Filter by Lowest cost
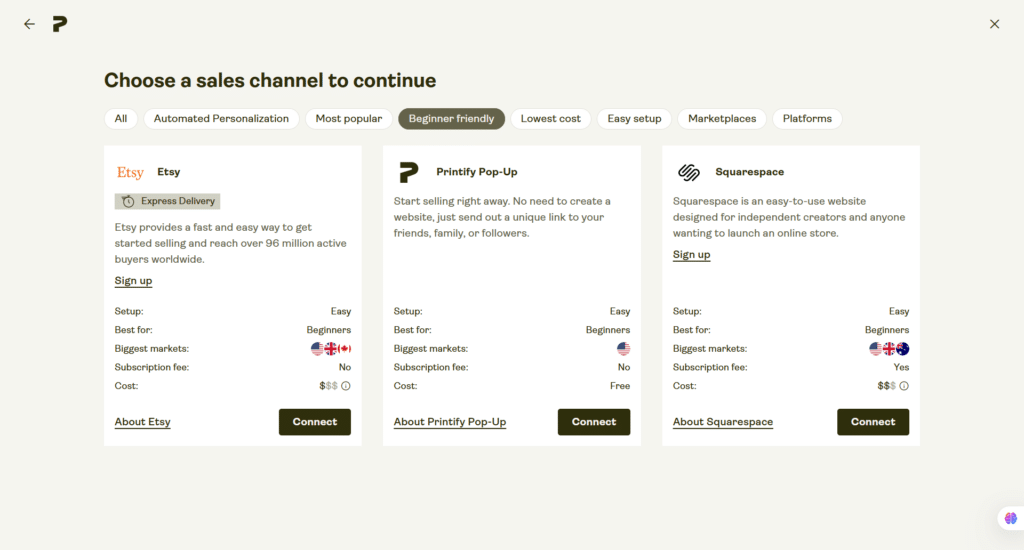Screen dimensions: 1024x550 click(551, 119)
